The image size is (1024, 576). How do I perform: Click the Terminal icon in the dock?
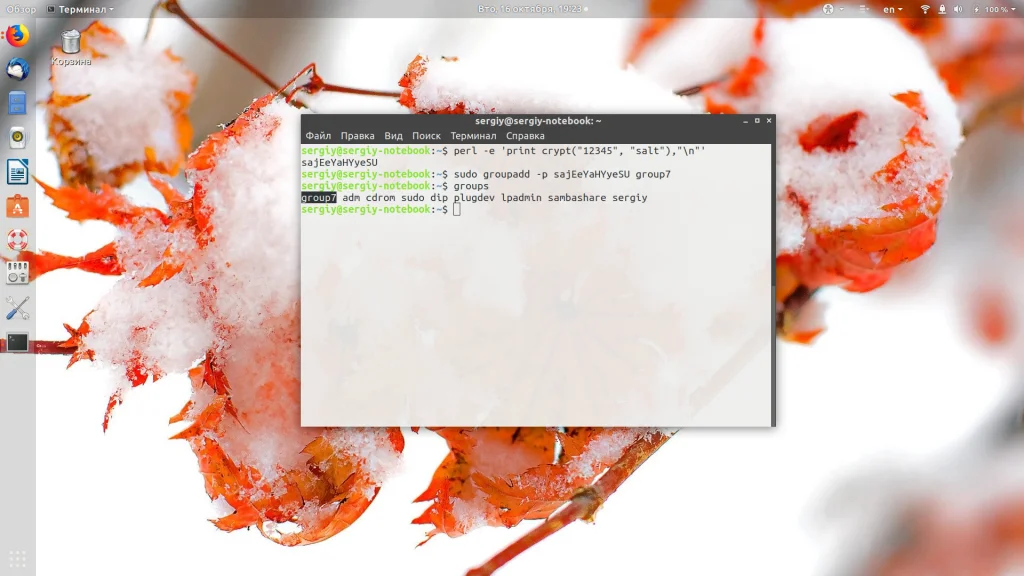18,342
